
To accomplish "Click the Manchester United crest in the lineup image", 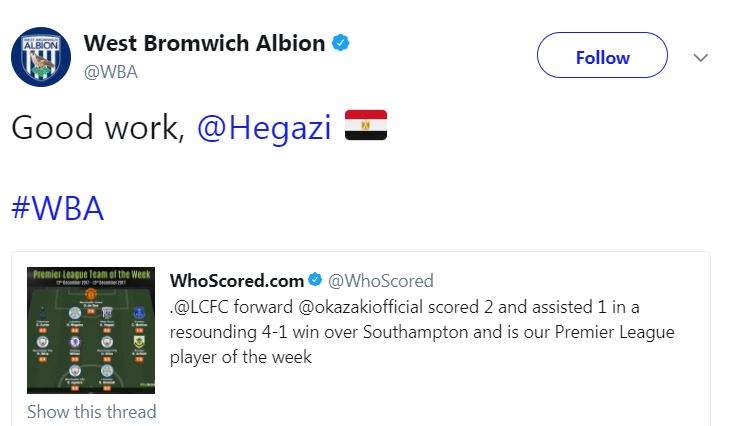I will (x=92, y=293).
